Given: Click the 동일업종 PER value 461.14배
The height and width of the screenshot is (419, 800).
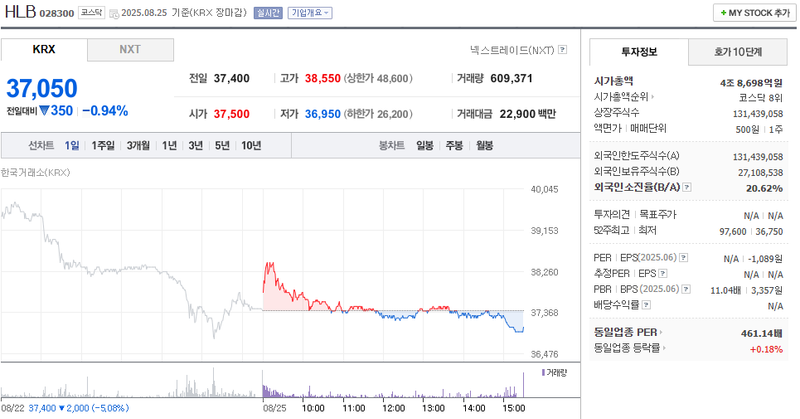Looking at the screenshot, I should click(762, 333).
